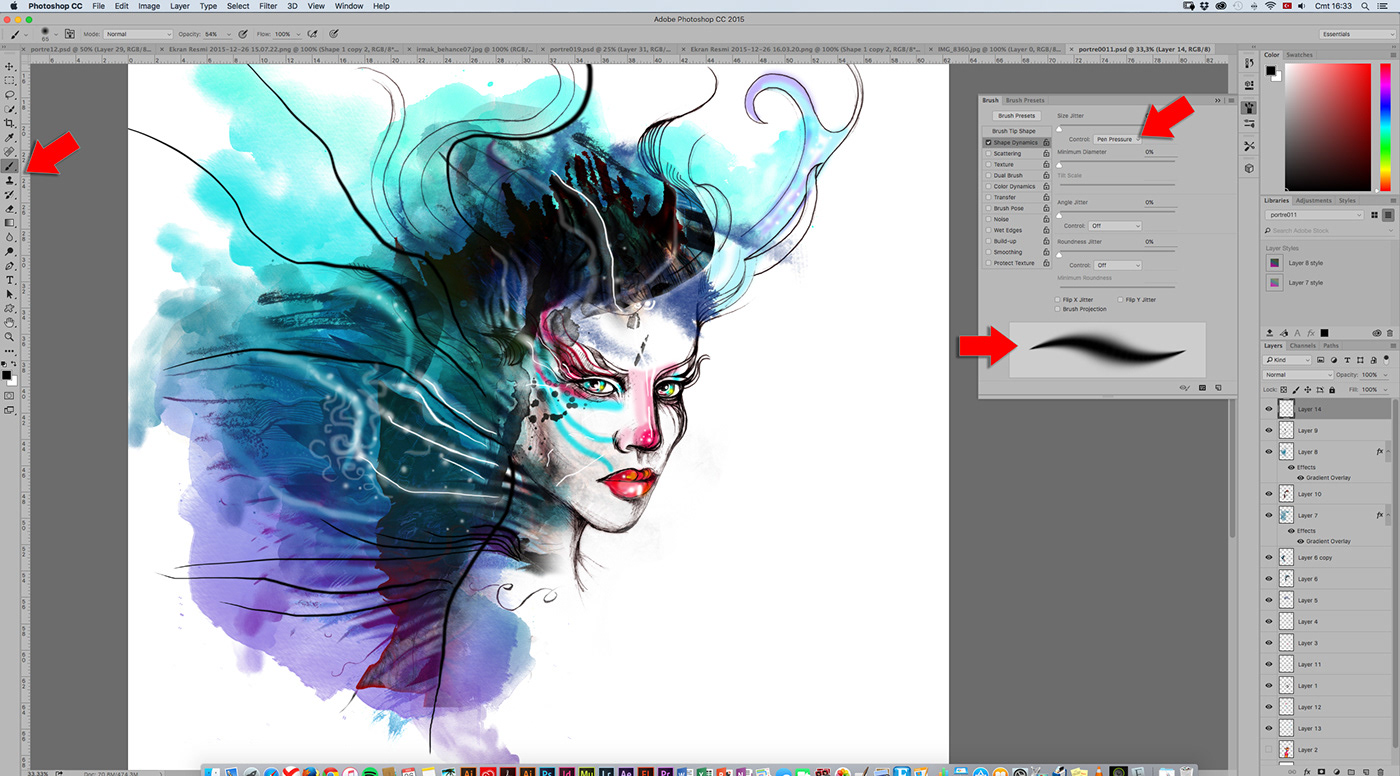This screenshot has height=776, width=1400.
Task: Open Size Jitter Control dropdown (Pen Pressure)
Action: (1118, 139)
